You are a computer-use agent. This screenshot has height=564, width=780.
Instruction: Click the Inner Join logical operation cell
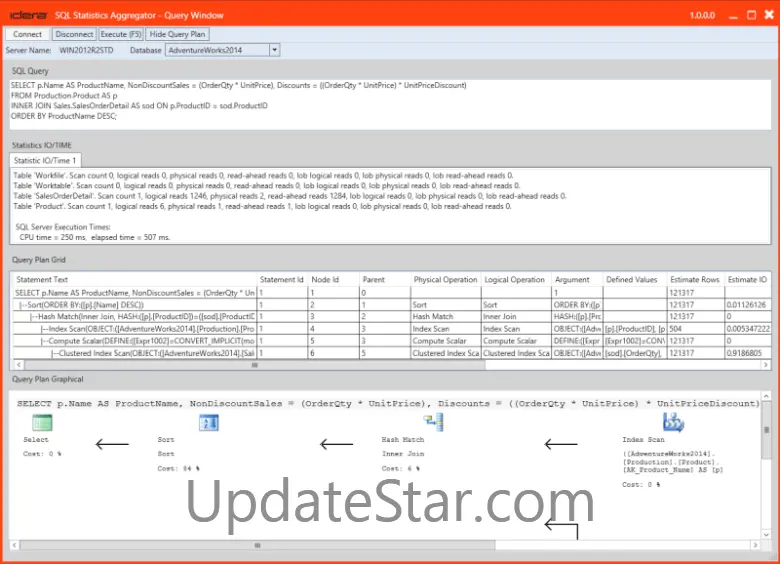click(x=516, y=317)
